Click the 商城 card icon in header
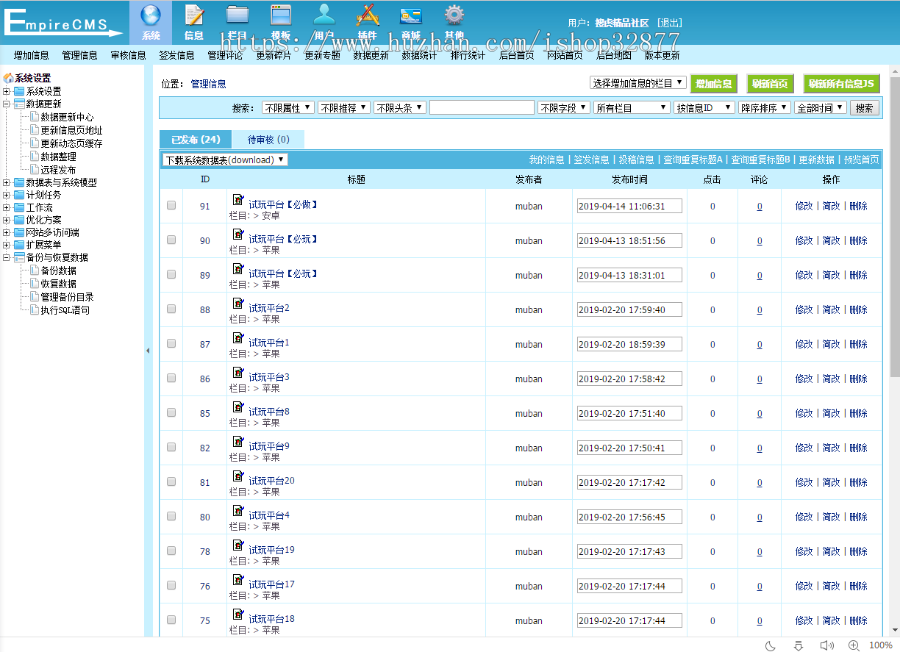Image resolution: width=900 pixels, height=652 pixels. click(410, 16)
